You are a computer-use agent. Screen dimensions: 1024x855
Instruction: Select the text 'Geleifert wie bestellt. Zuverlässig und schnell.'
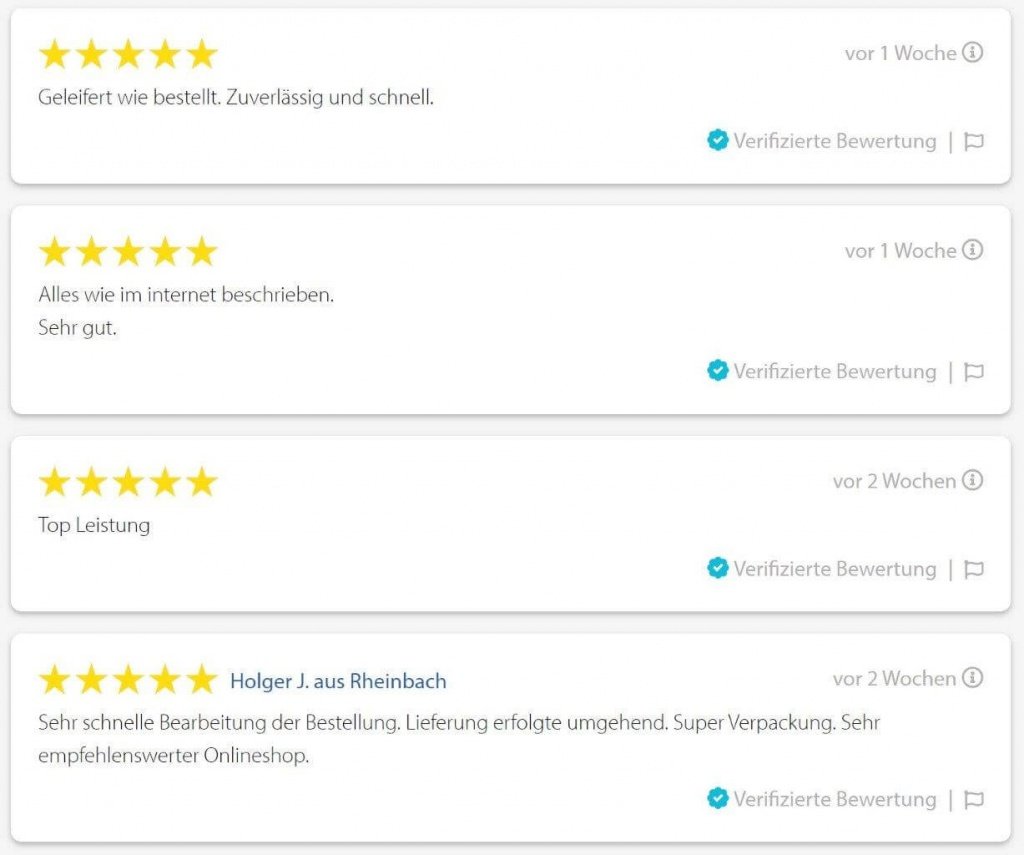[236, 97]
